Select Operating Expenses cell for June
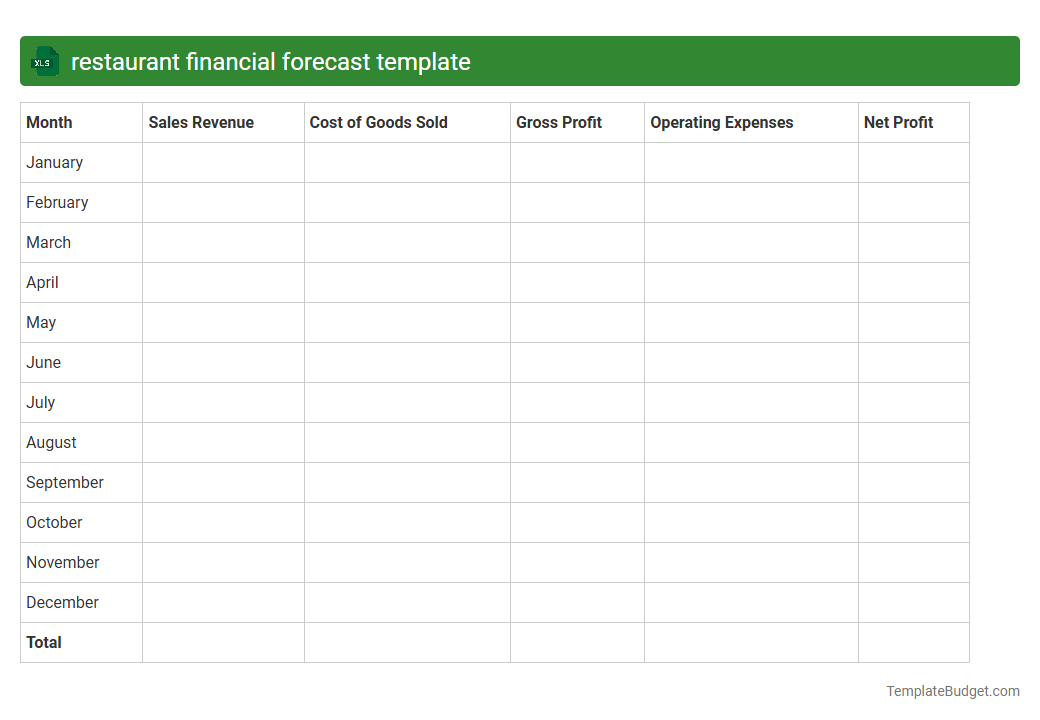The width and height of the screenshot is (1040, 720). coord(751,362)
